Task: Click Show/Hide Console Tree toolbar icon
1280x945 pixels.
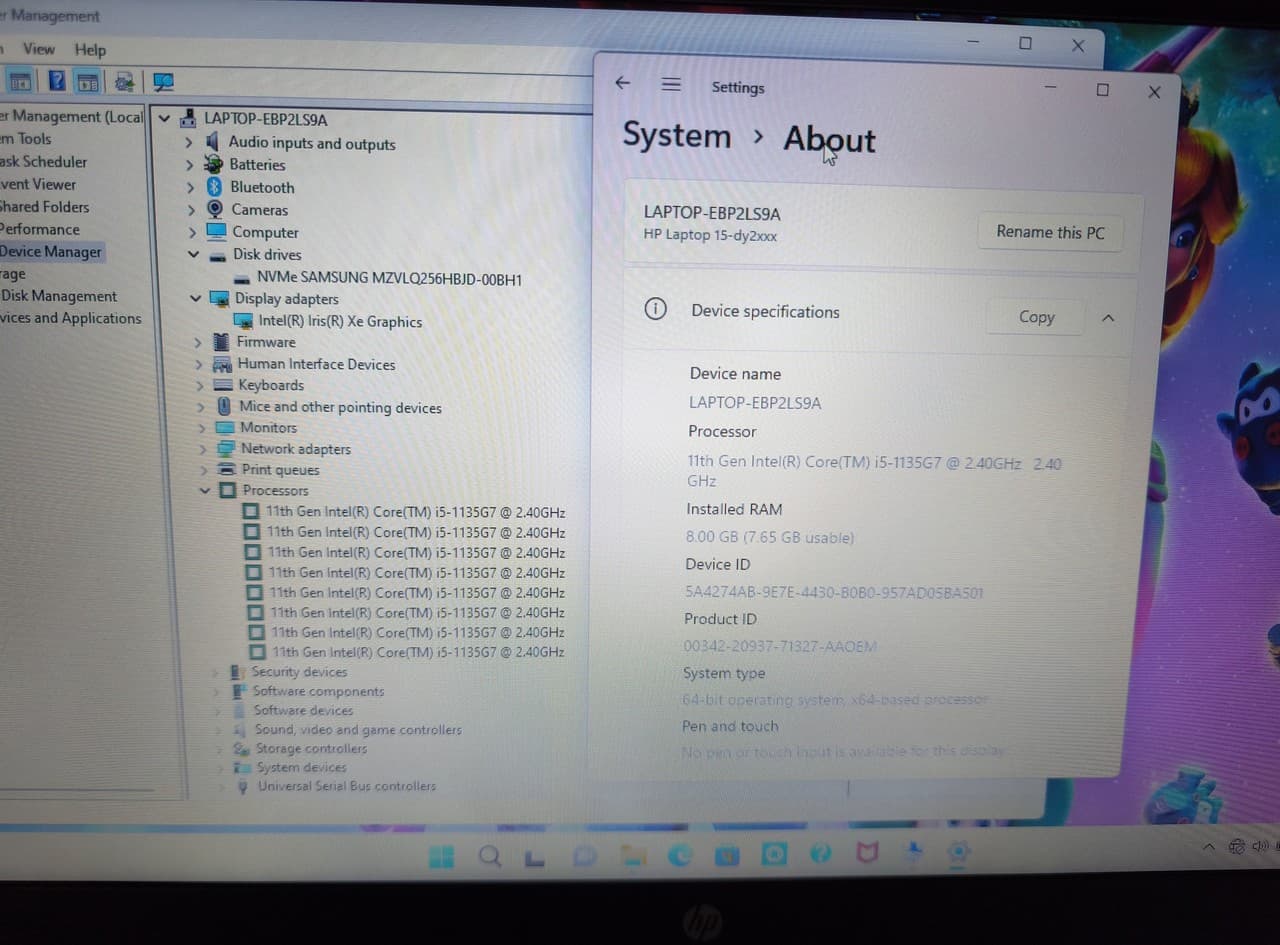Action: coord(17,82)
